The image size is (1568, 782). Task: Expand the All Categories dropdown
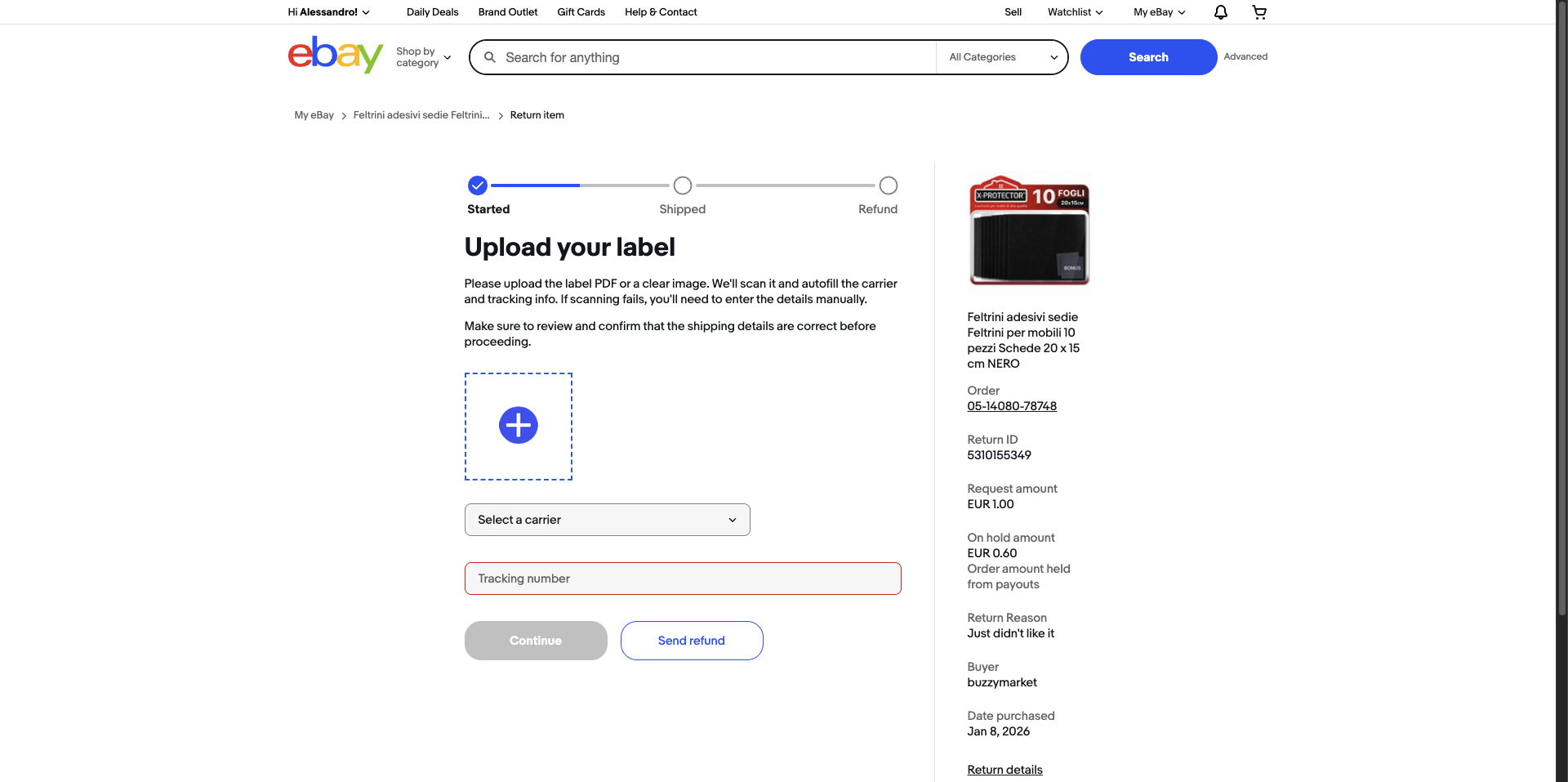[1002, 57]
